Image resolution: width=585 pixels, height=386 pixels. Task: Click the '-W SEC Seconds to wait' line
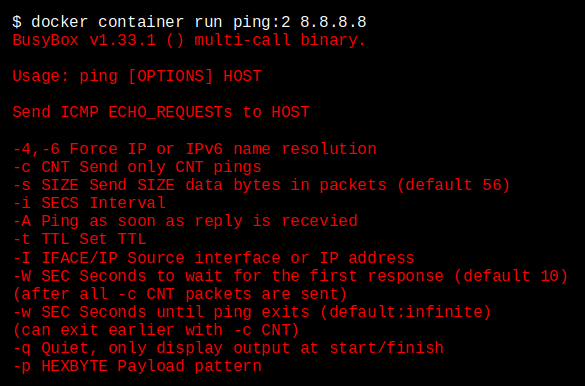[290, 276]
